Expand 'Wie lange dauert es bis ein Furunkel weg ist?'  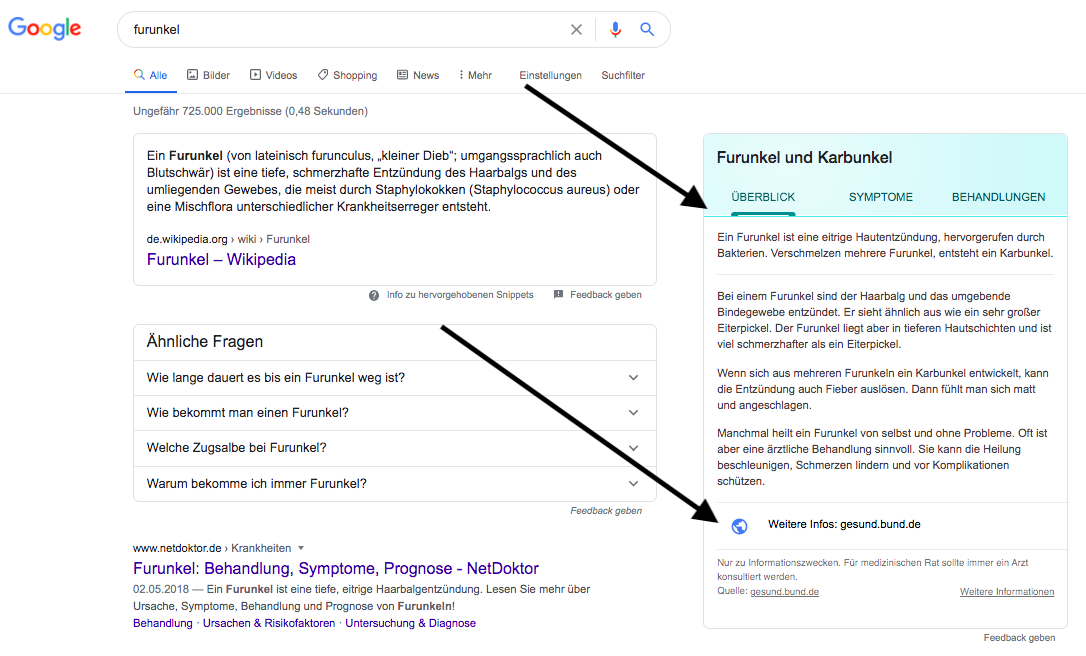coord(395,378)
